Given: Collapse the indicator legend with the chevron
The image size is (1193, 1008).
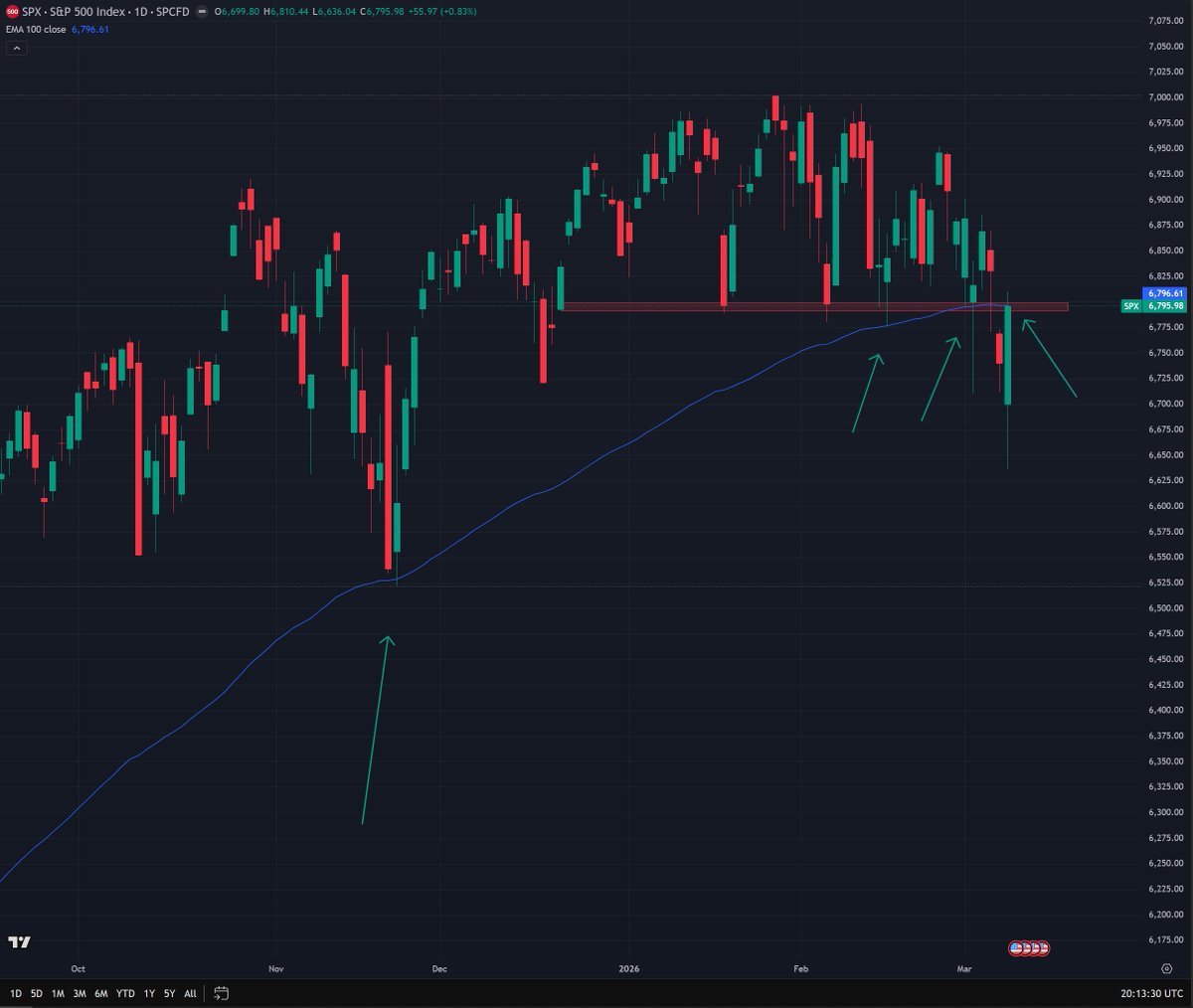Looking at the screenshot, I should (16, 48).
